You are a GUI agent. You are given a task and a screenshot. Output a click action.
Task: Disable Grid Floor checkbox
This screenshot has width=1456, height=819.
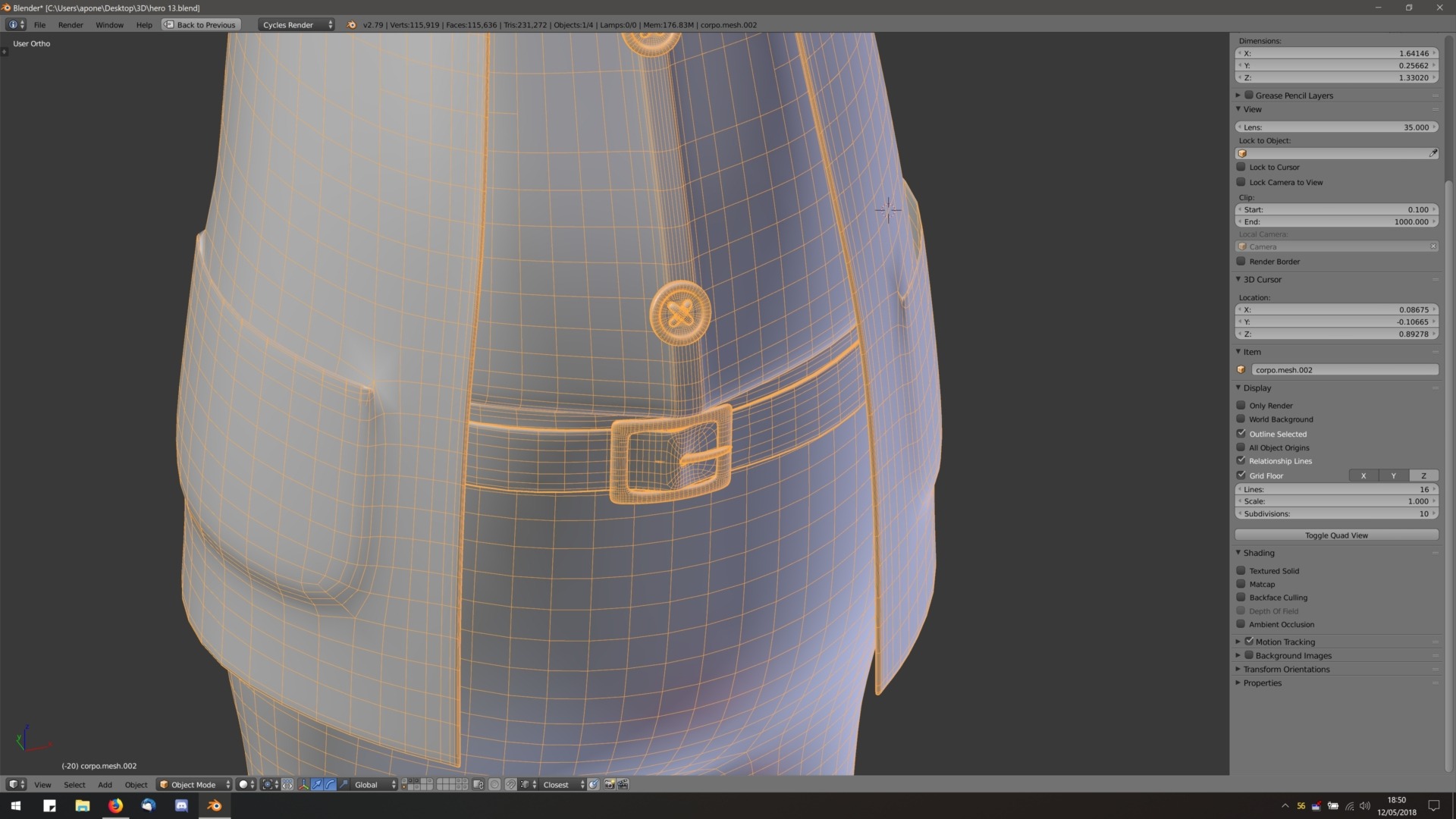(1241, 475)
